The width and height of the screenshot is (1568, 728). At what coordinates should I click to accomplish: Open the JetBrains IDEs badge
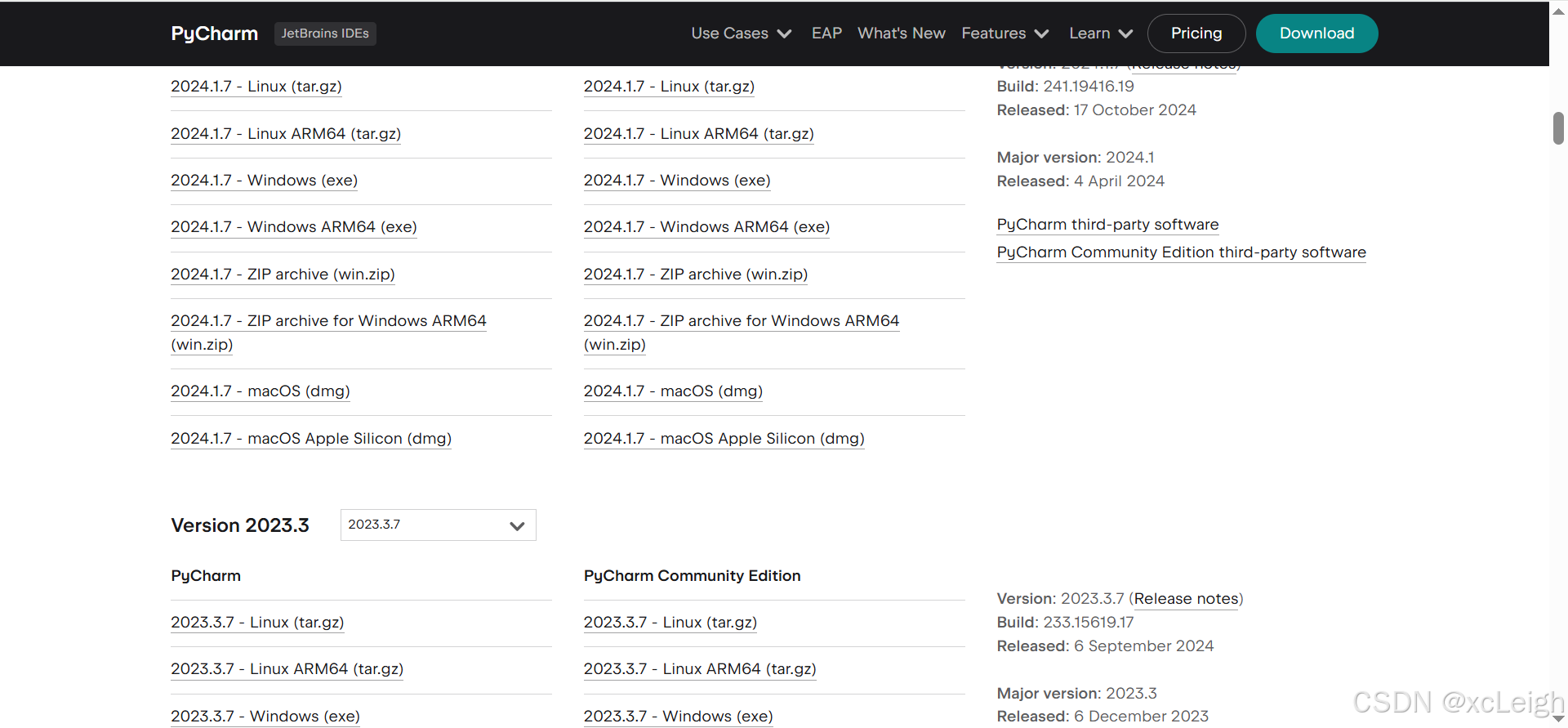click(x=325, y=33)
